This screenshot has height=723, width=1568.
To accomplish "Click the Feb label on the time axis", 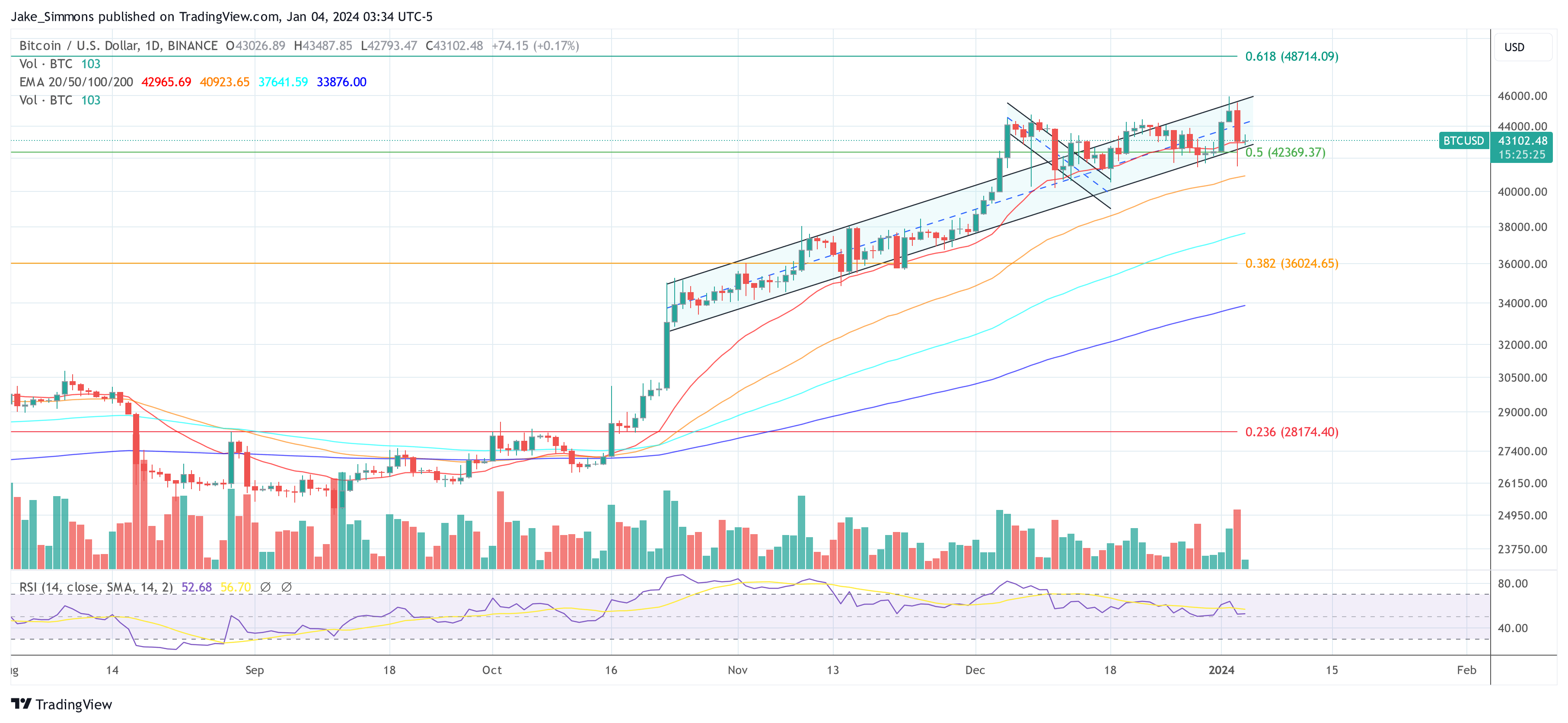I will 1466,670.
